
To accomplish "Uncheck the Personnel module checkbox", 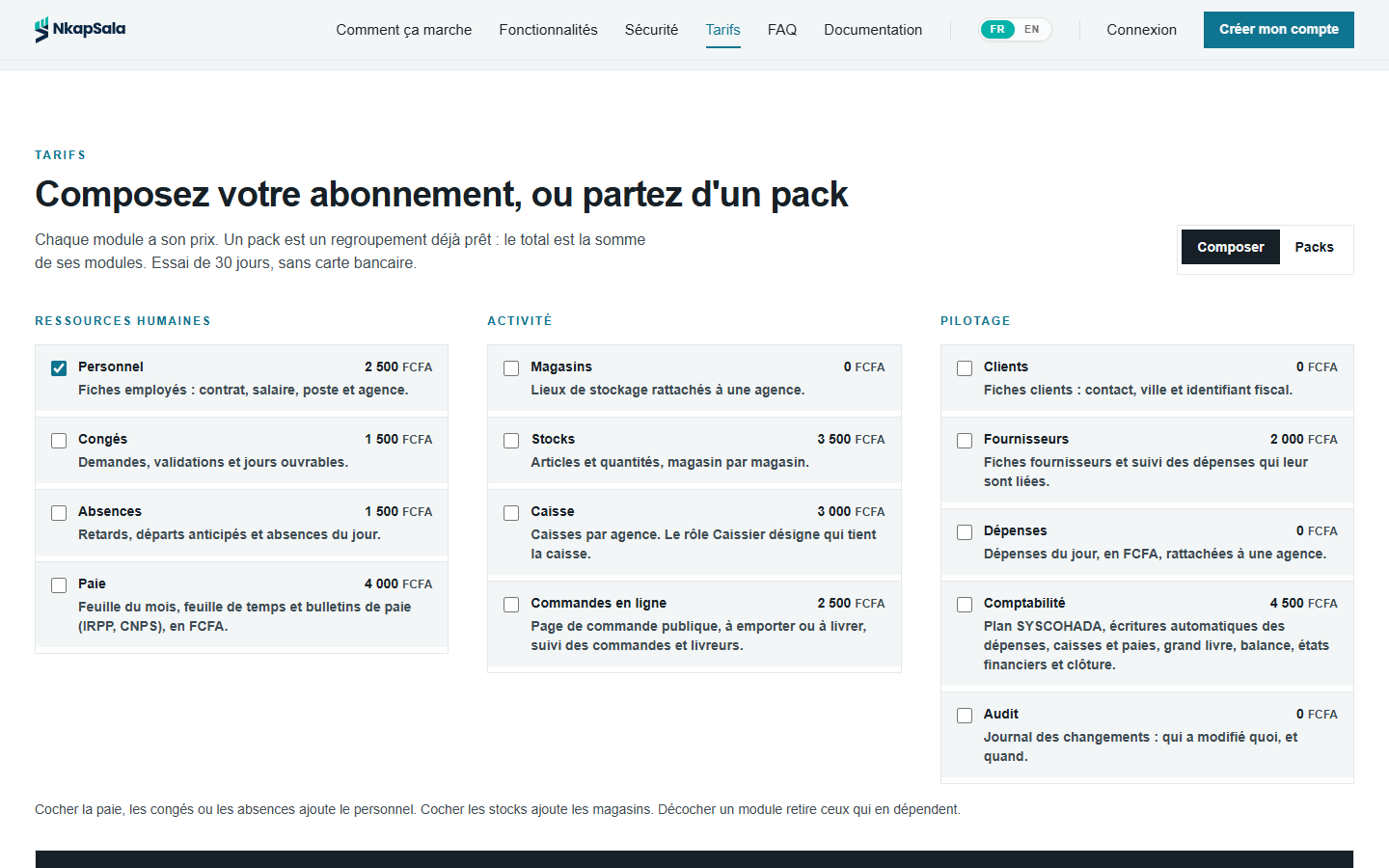I will (59, 368).
